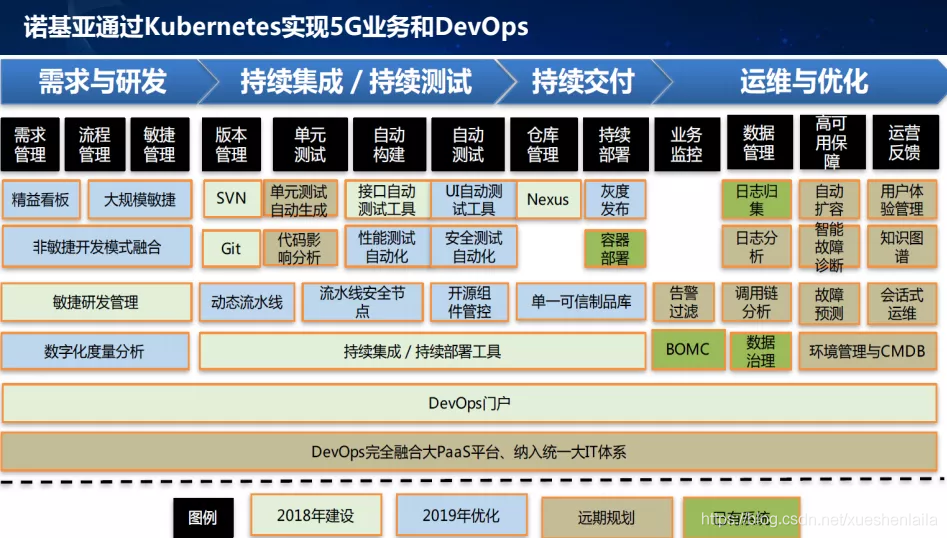Click the black 运营反馈 category box
This screenshot has height=538, width=947.
905,142
